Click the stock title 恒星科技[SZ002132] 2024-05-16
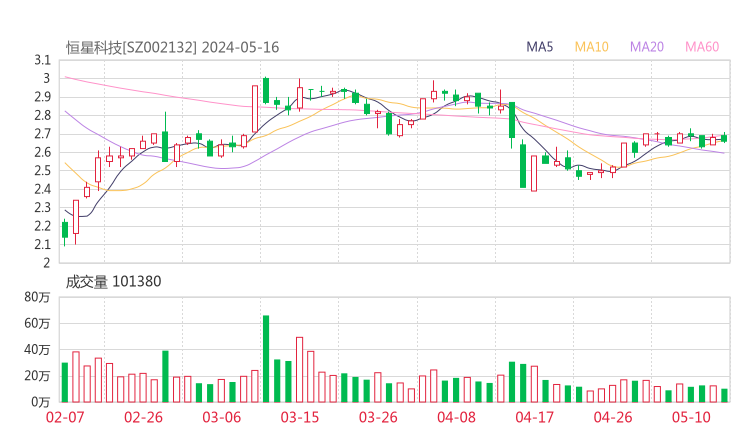 [172, 48]
